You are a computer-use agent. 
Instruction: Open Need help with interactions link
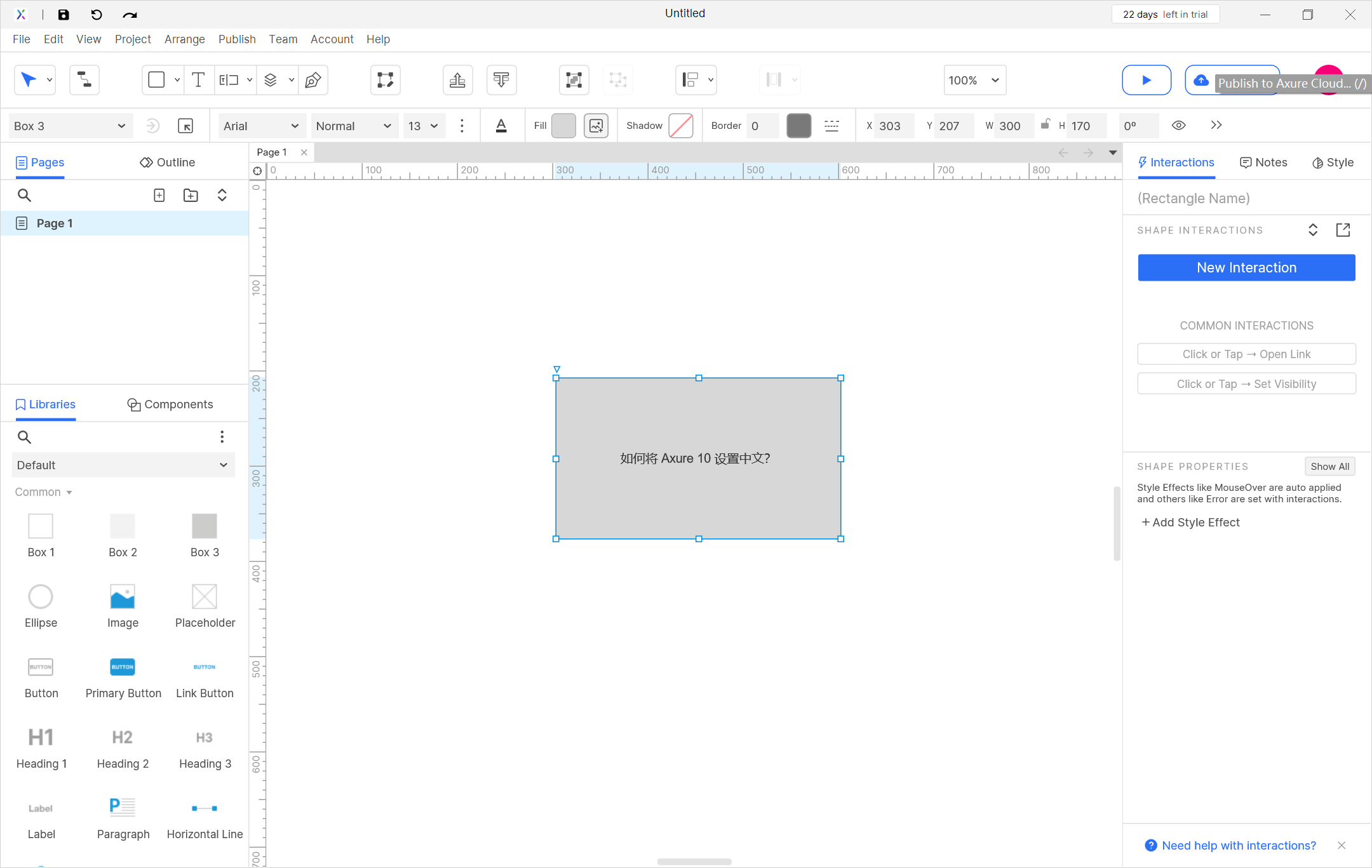1239,846
